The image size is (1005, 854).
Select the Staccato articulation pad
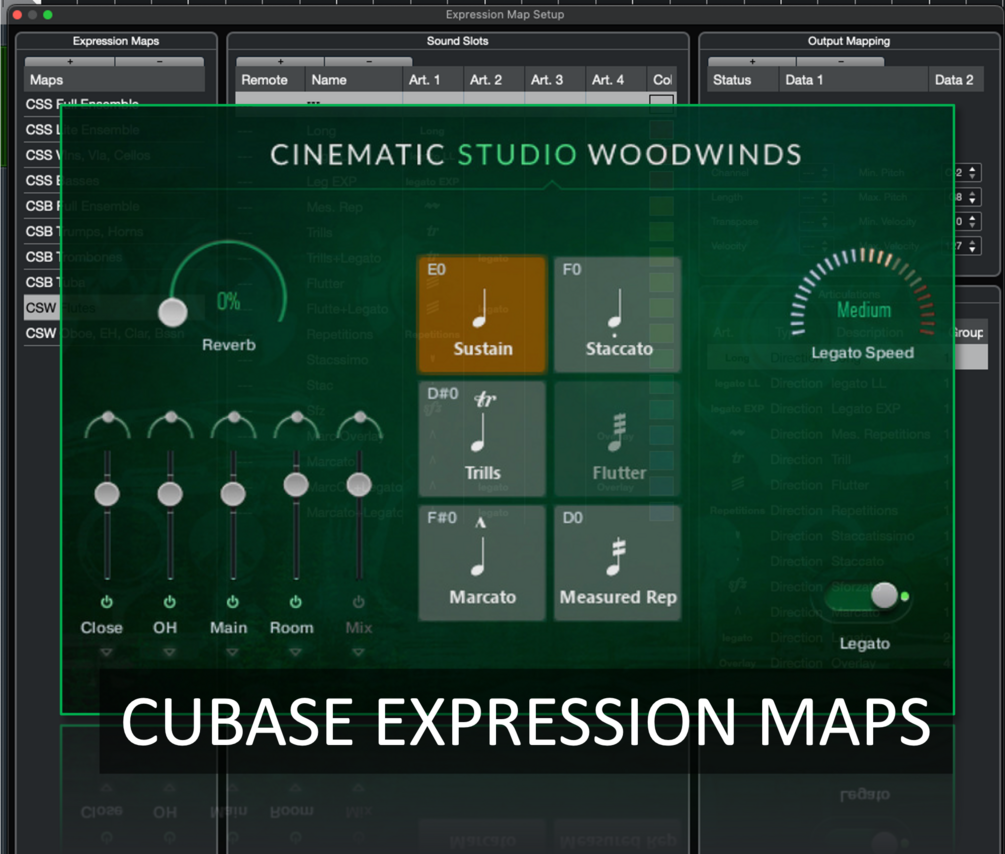[617, 314]
